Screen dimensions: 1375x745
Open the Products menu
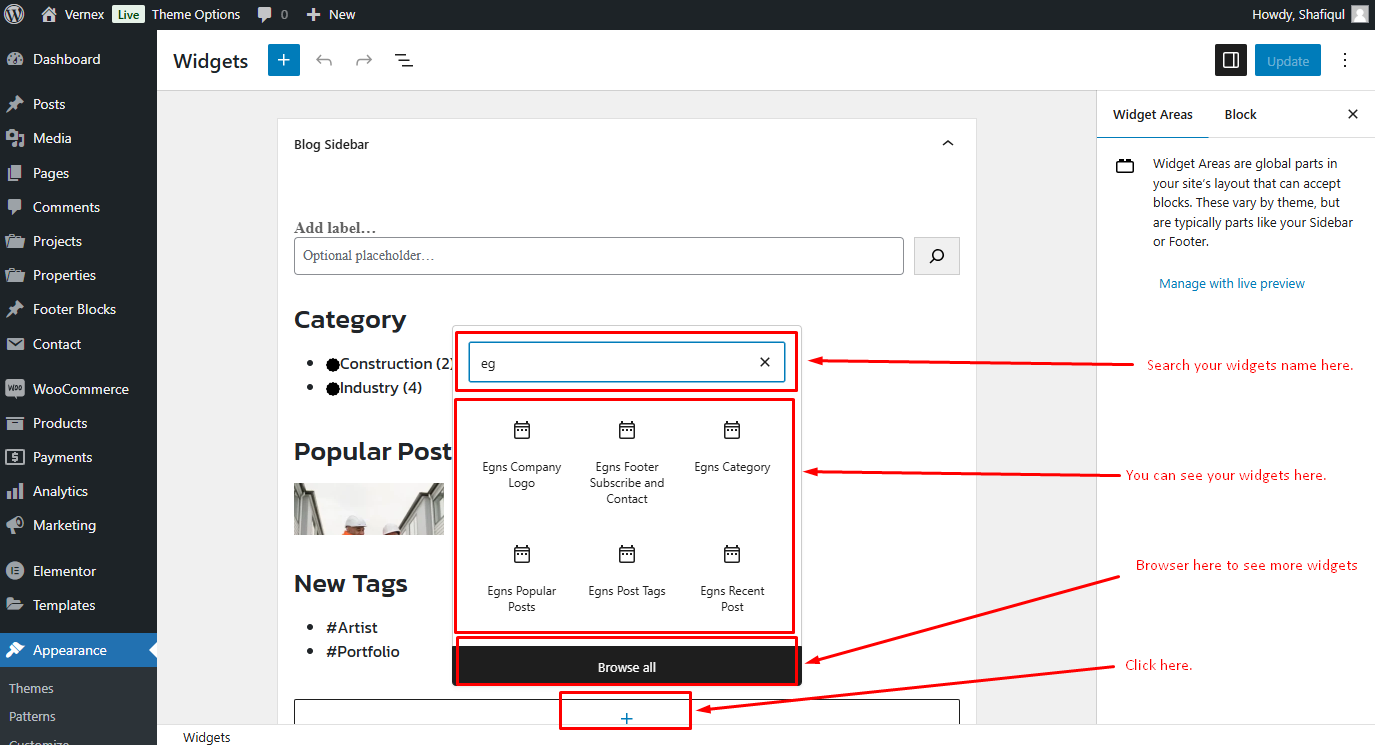60,423
